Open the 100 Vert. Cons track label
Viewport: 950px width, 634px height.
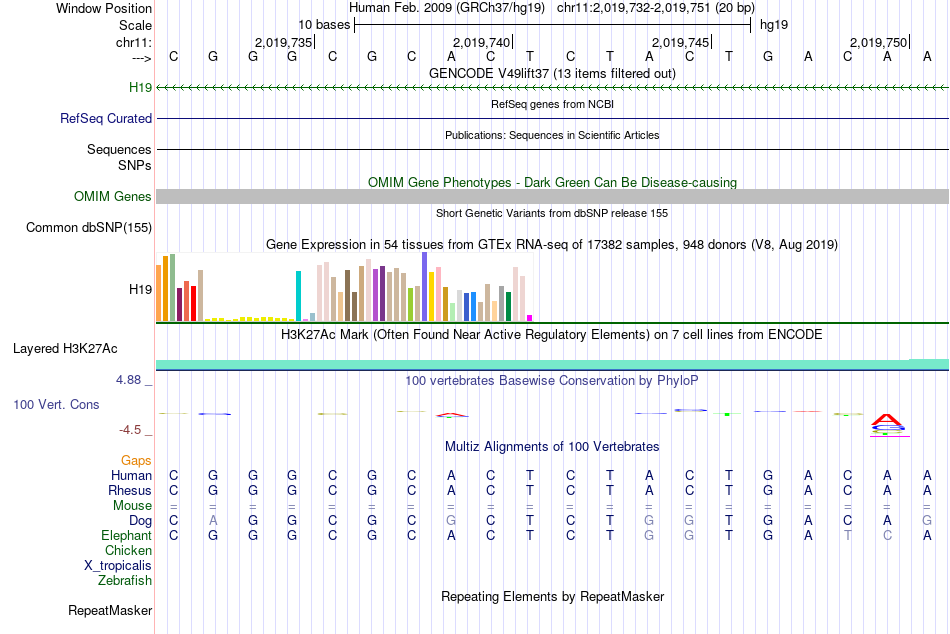pos(56,404)
